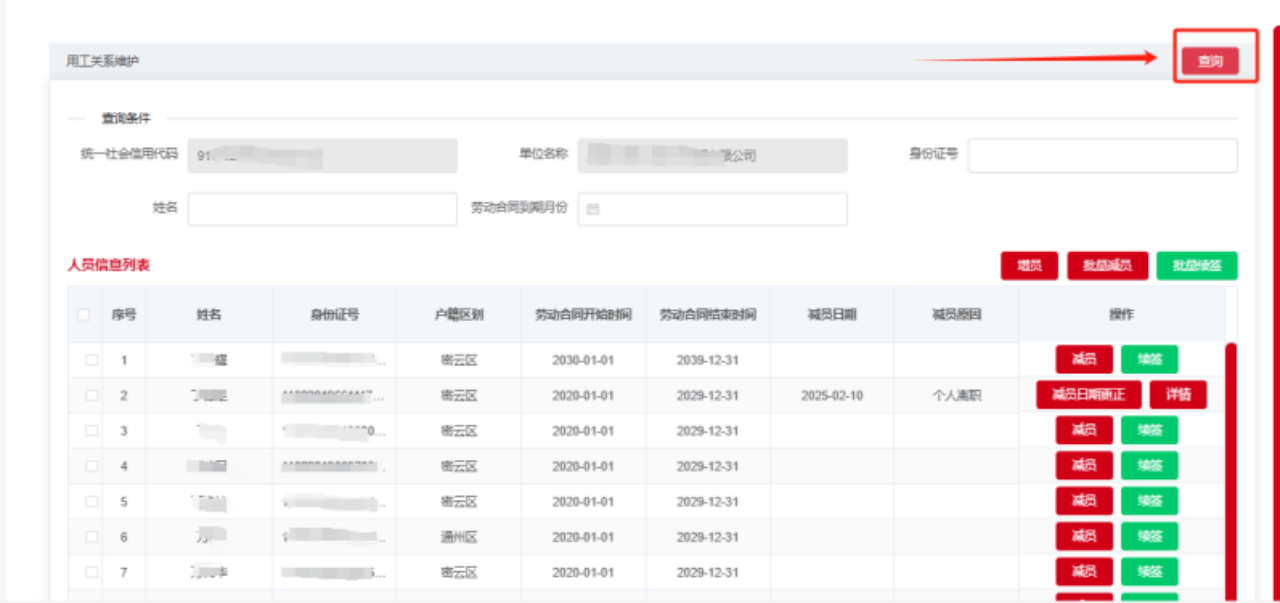Click the red 查询 button
The height and width of the screenshot is (603, 1280).
(x=1210, y=61)
